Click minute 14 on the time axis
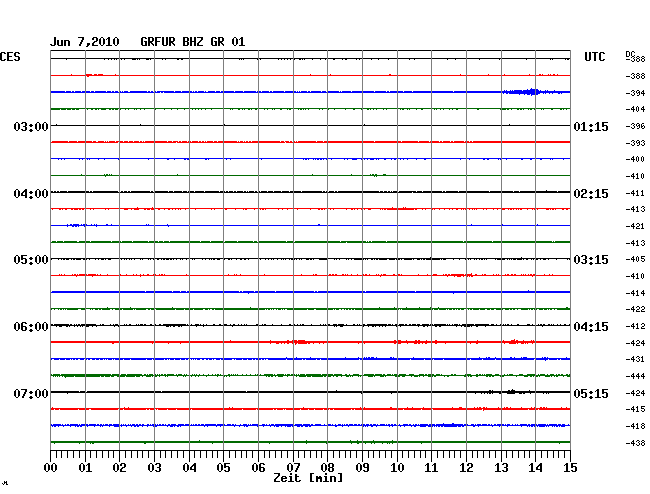 pyautogui.click(x=535, y=468)
